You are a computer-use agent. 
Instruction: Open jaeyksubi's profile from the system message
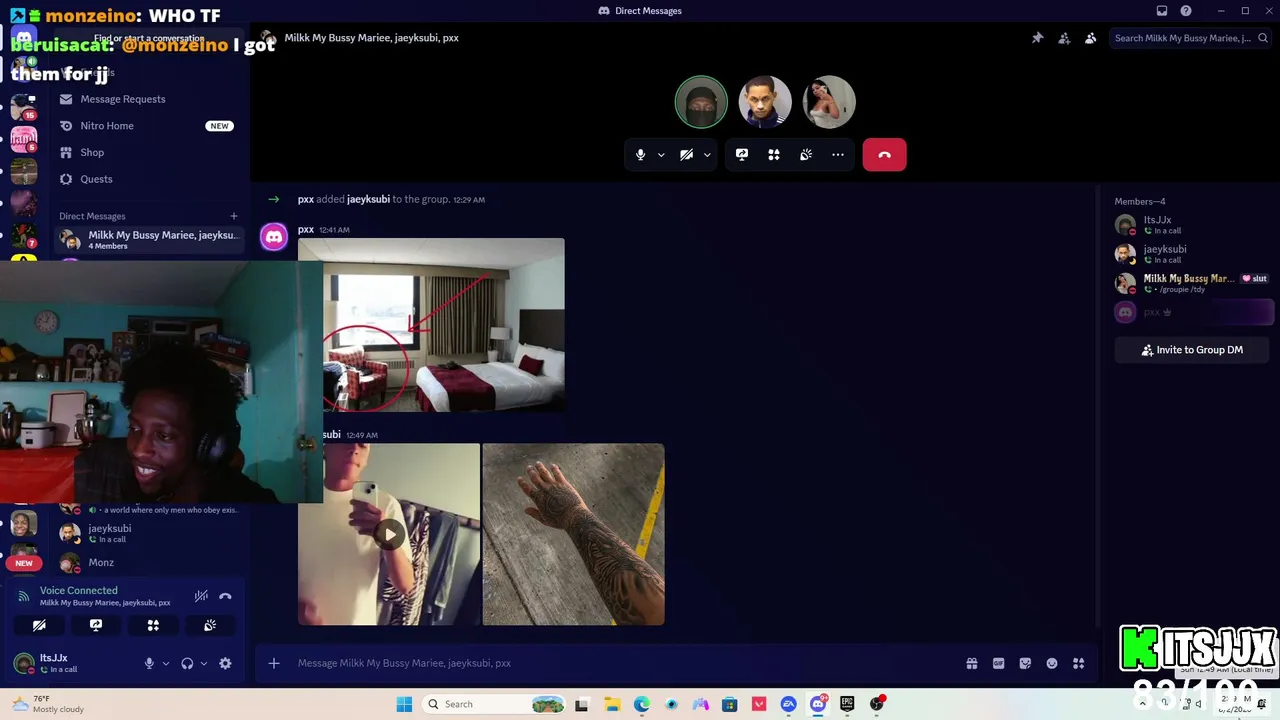pyautogui.click(x=368, y=199)
